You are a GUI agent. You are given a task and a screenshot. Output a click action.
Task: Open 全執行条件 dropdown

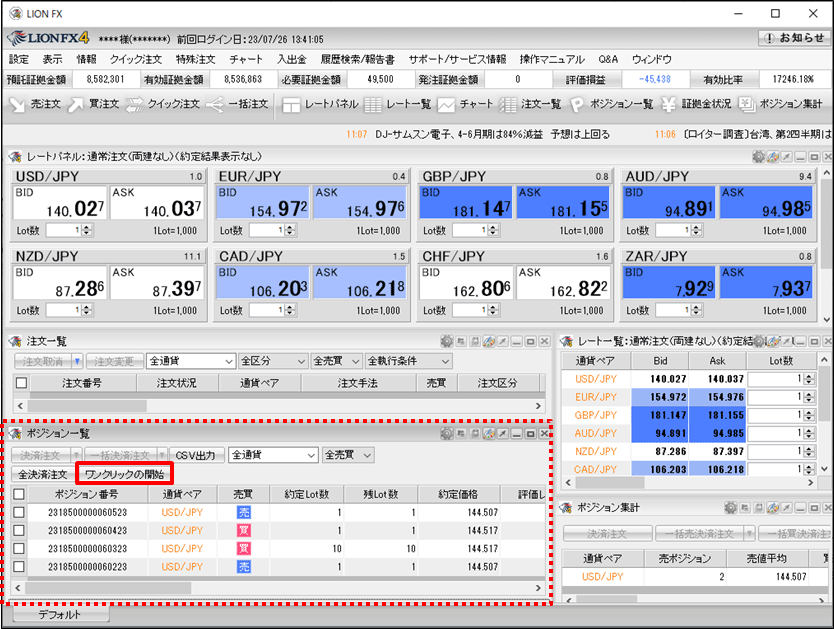(x=408, y=362)
